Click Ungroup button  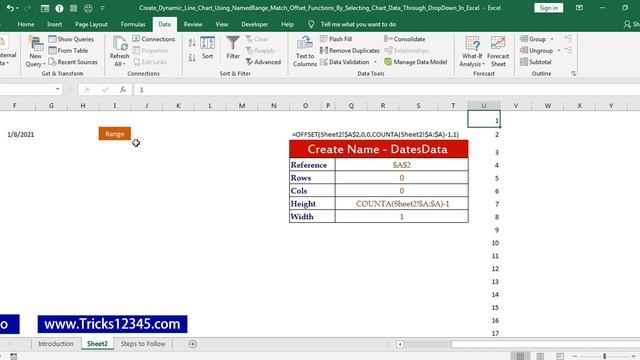pyautogui.click(x=536, y=51)
